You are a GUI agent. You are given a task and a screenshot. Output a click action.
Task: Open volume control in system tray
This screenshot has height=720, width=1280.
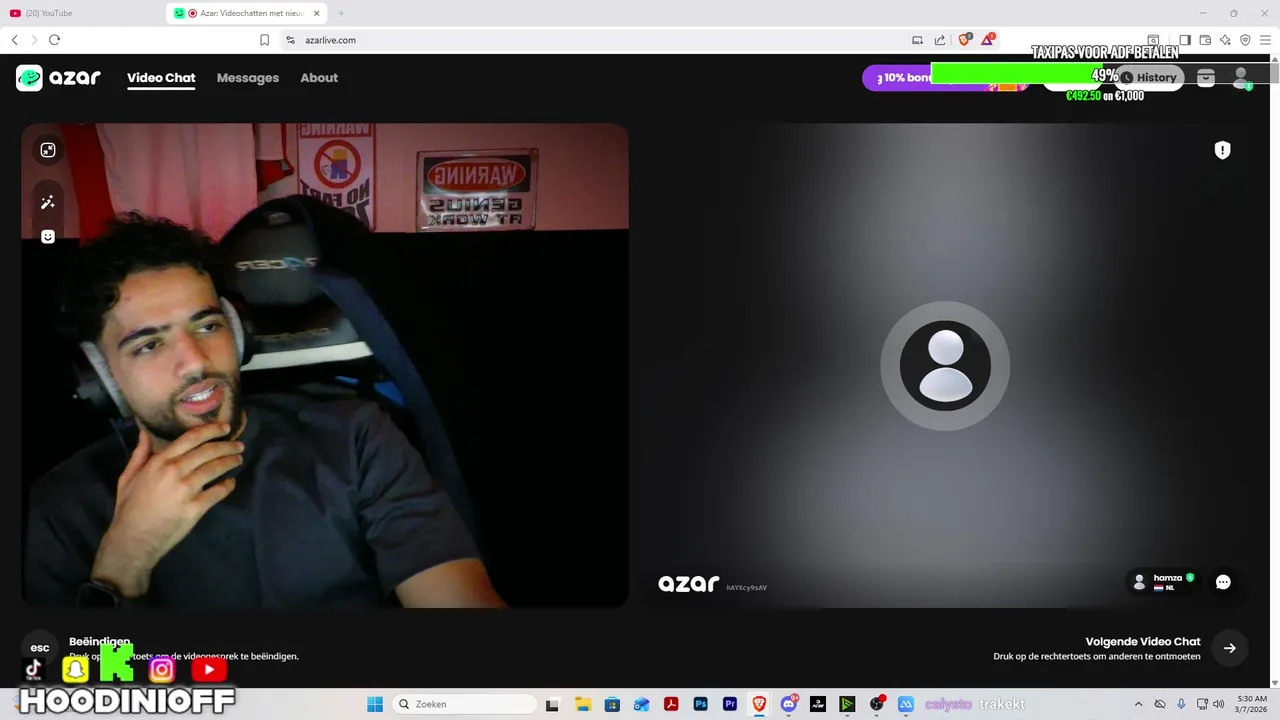pos(1218,704)
